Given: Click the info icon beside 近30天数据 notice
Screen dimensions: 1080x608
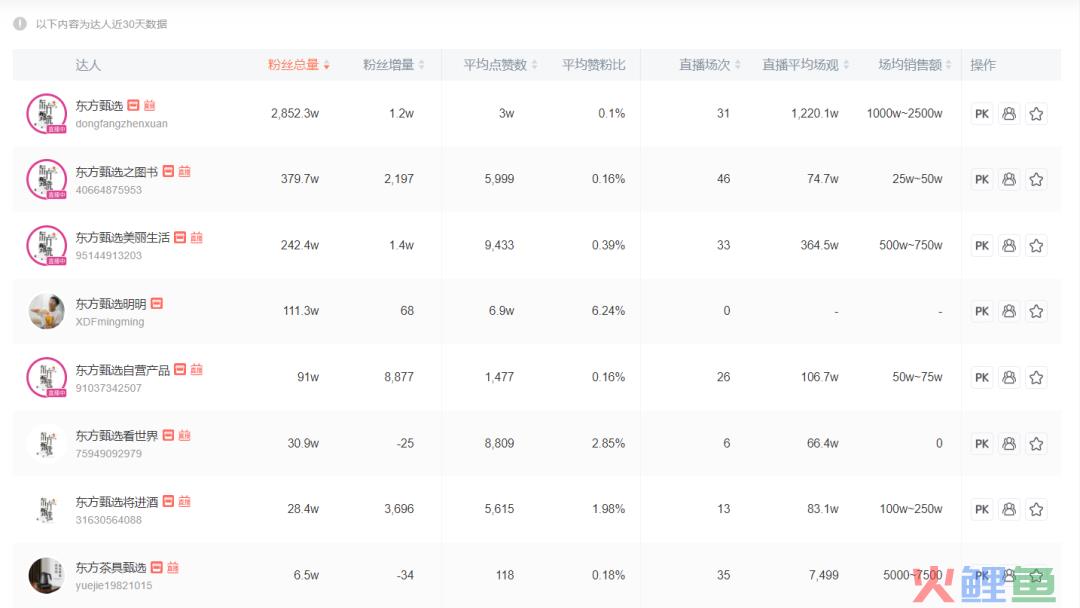Looking at the screenshot, I should click(x=20, y=24).
